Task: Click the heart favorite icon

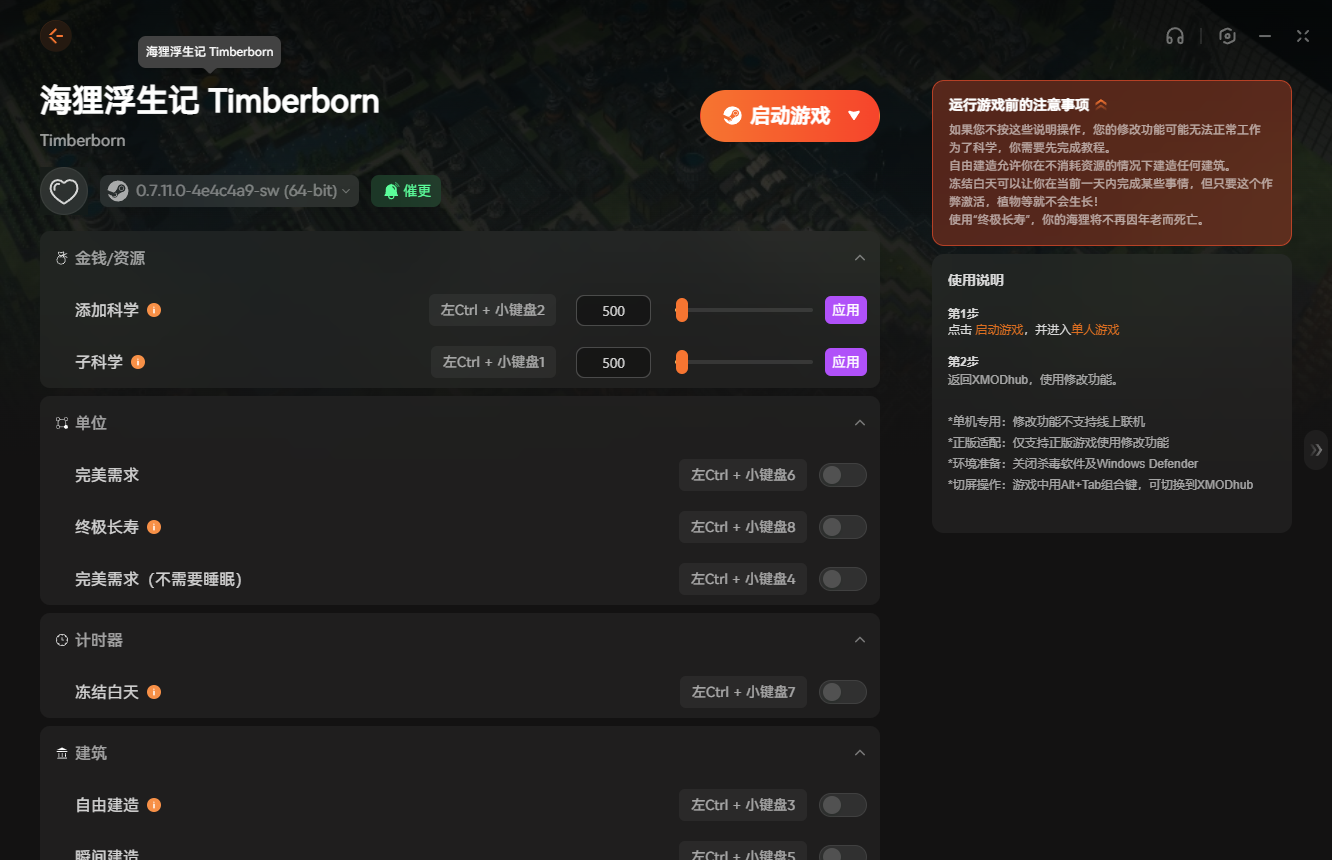Action: point(63,190)
